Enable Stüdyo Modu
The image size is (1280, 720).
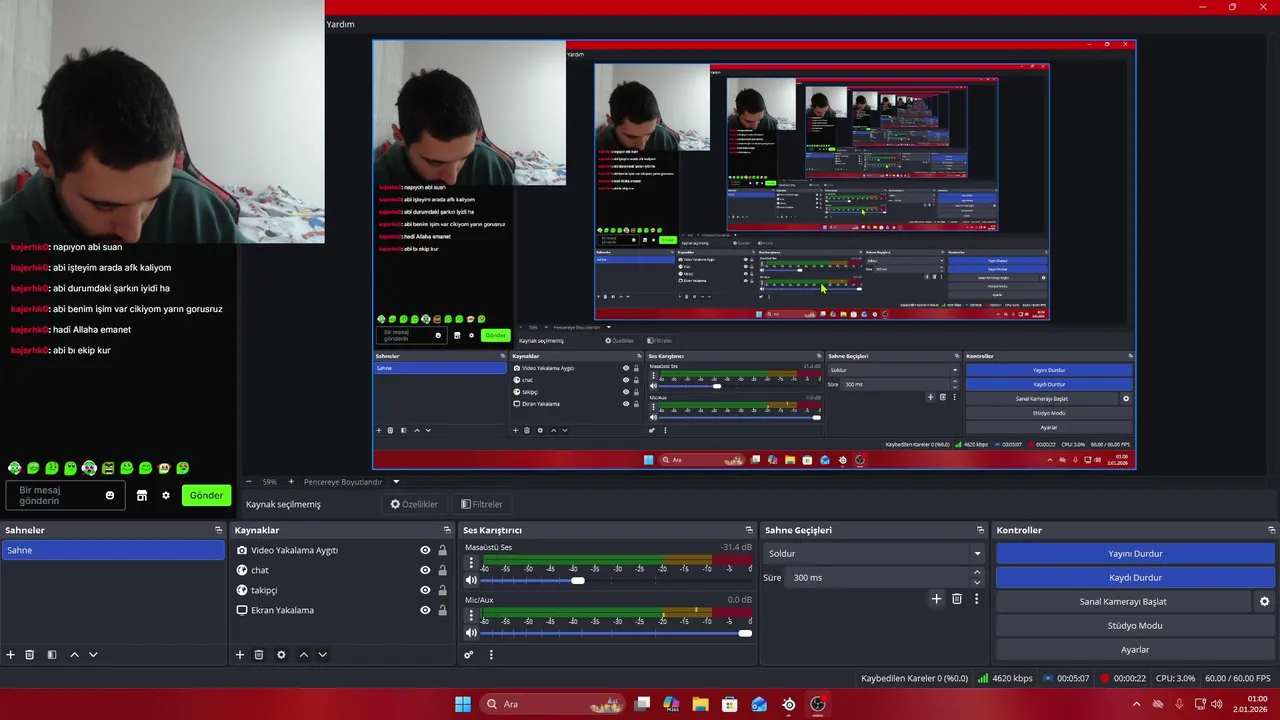tap(1135, 625)
